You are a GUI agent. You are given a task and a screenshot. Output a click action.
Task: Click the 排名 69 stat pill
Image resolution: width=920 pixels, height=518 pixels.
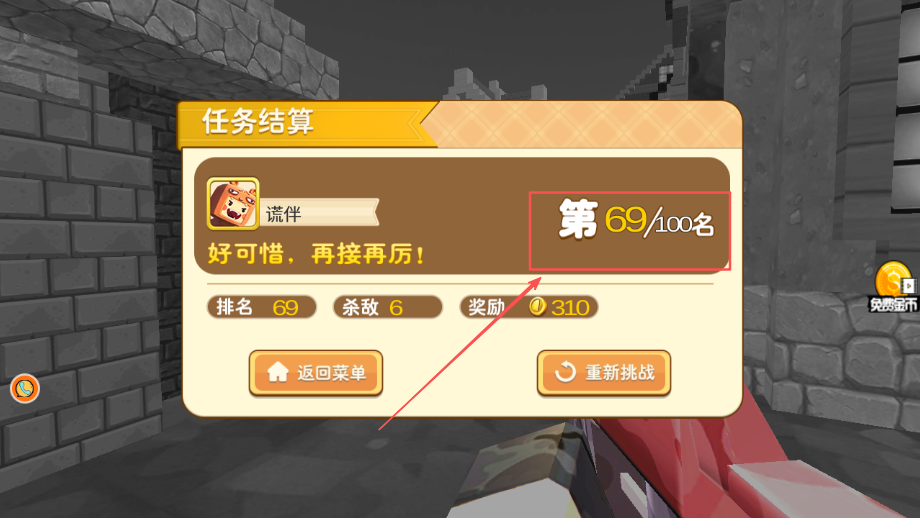point(261,307)
